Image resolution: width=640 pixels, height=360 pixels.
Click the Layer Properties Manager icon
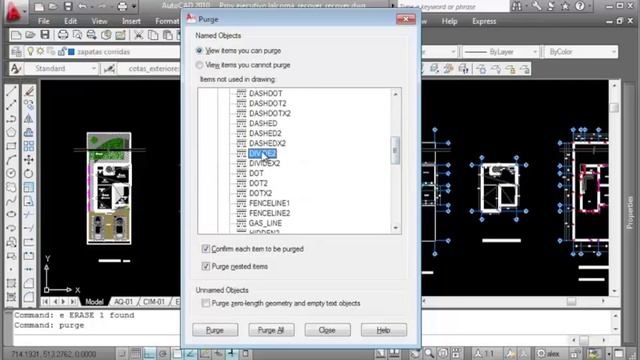pos(16,52)
